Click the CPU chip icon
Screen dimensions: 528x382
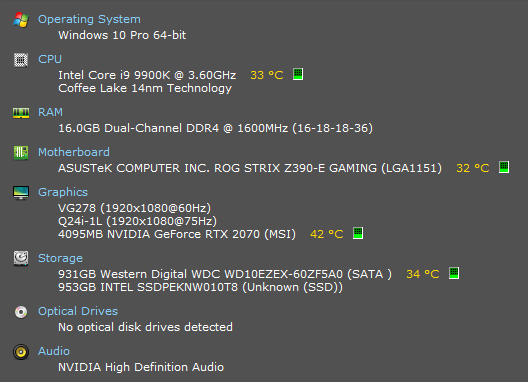pos(21,60)
